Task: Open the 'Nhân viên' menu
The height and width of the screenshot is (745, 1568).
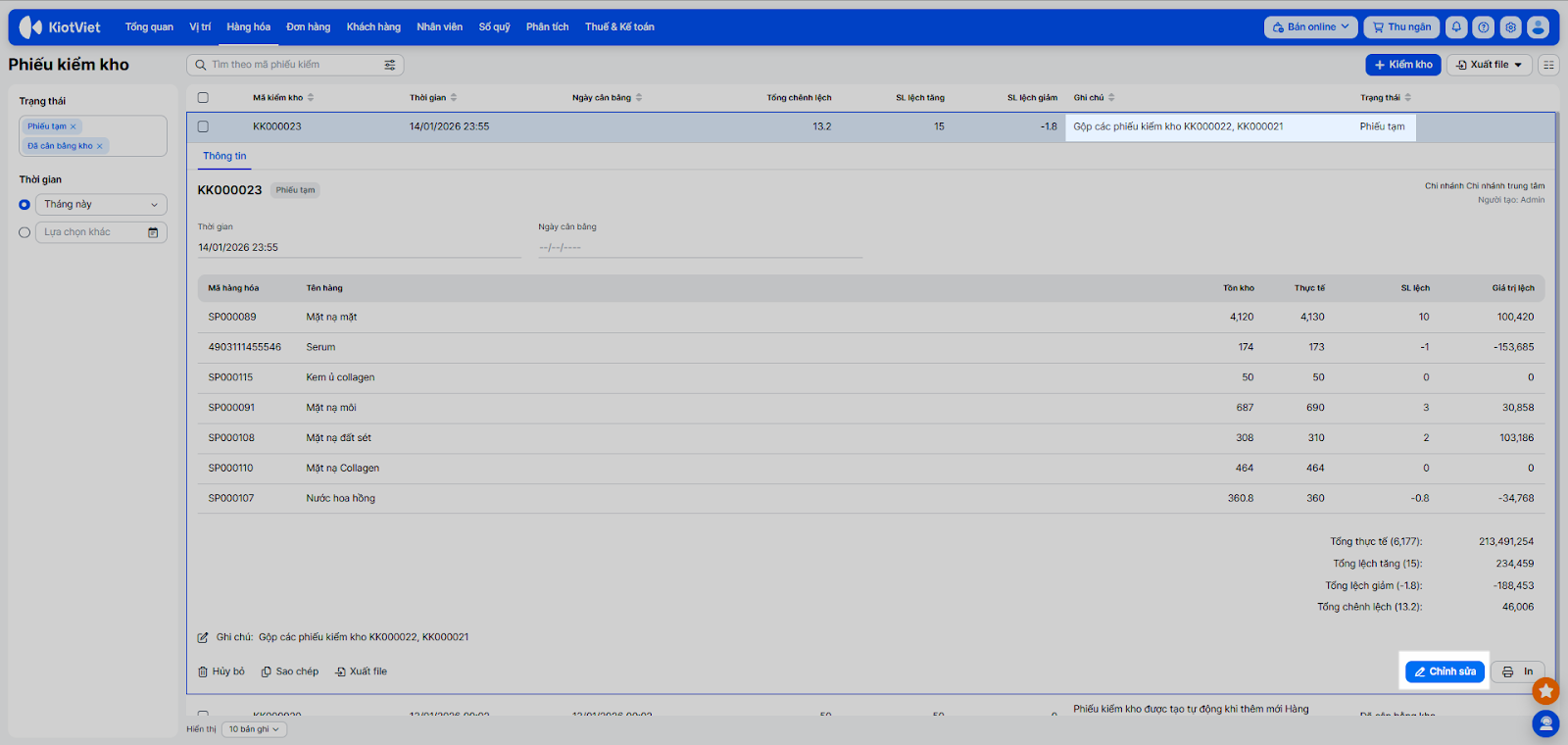Action: pyautogui.click(x=440, y=27)
